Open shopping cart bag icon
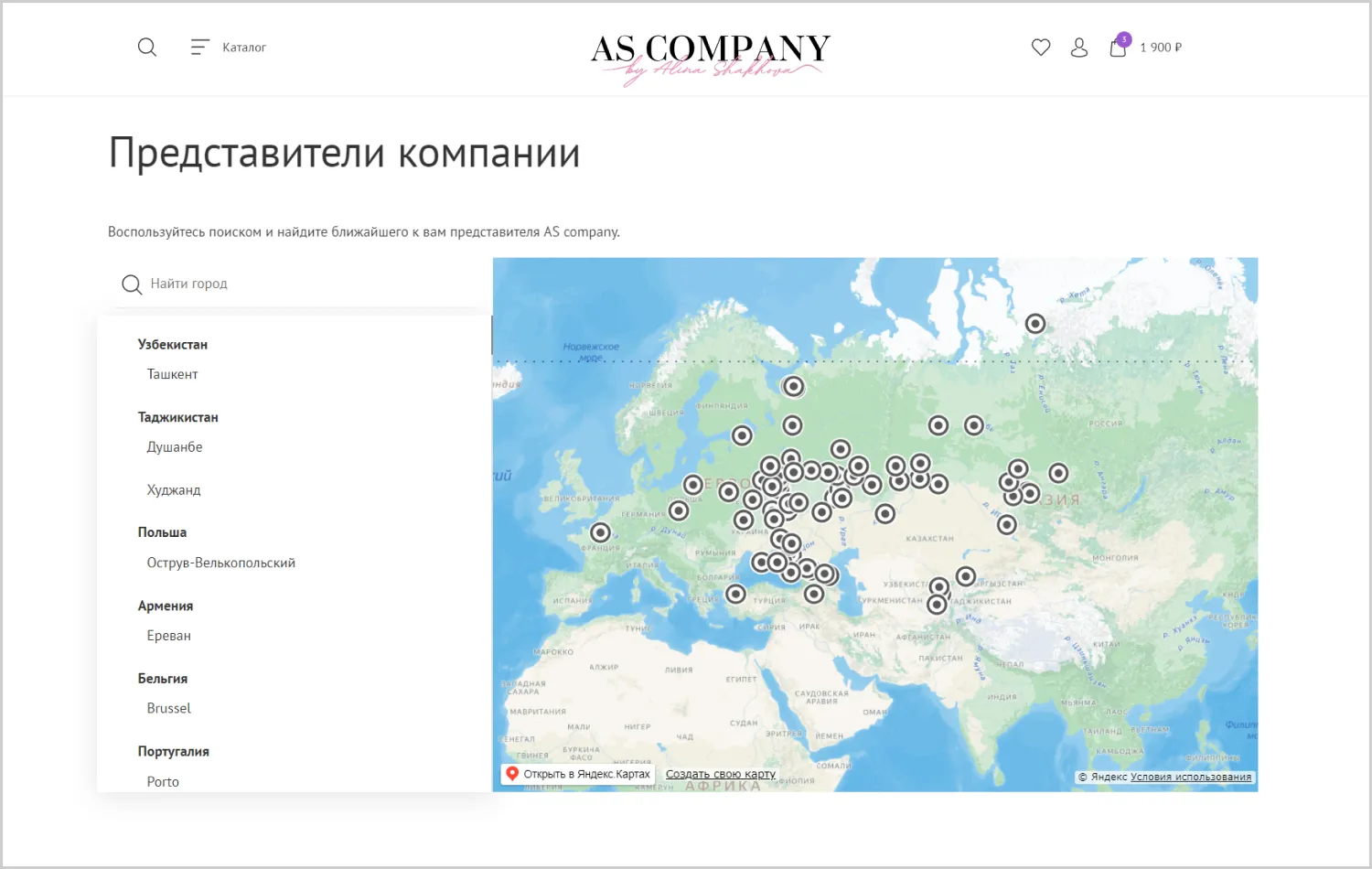 pyautogui.click(x=1118, y=47)
